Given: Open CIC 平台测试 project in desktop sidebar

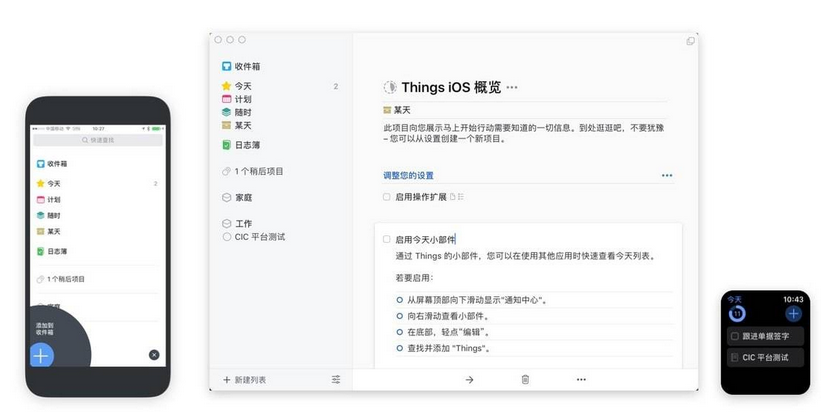Looking at the screenshot, I should point(254,237).
